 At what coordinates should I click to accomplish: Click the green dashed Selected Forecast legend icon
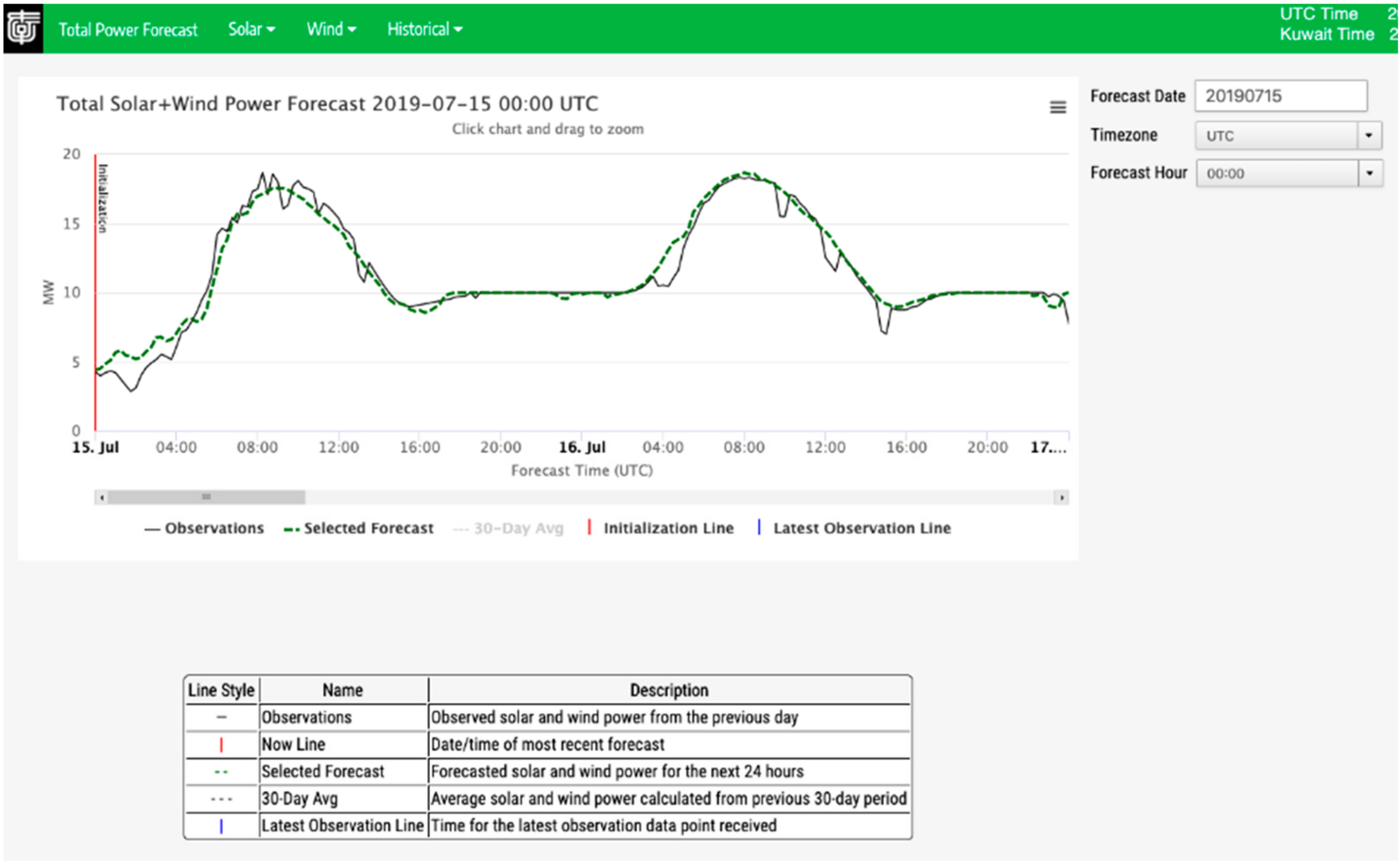pyautogui.click(x=292, y=529)
